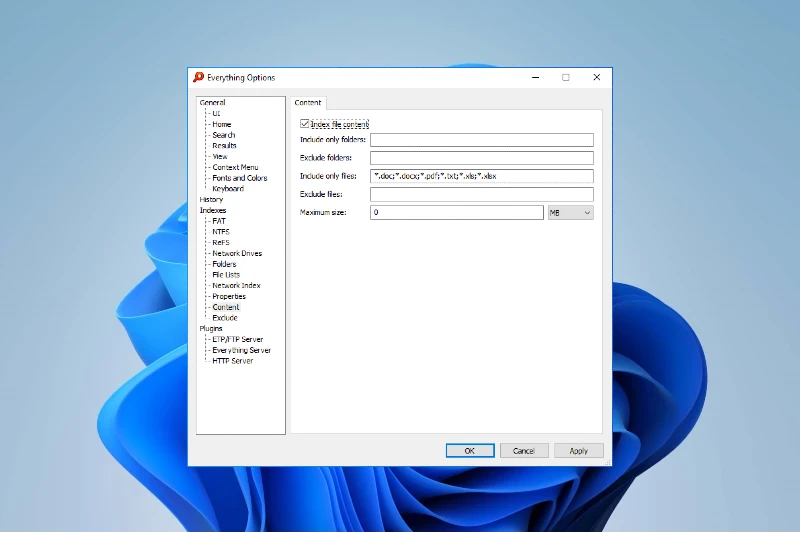Image resolution: width=800 pixels, height=533 pixels.
Task: Open Everything Server plugin settings
Action: pyautogui.click(x=241, y=350)
